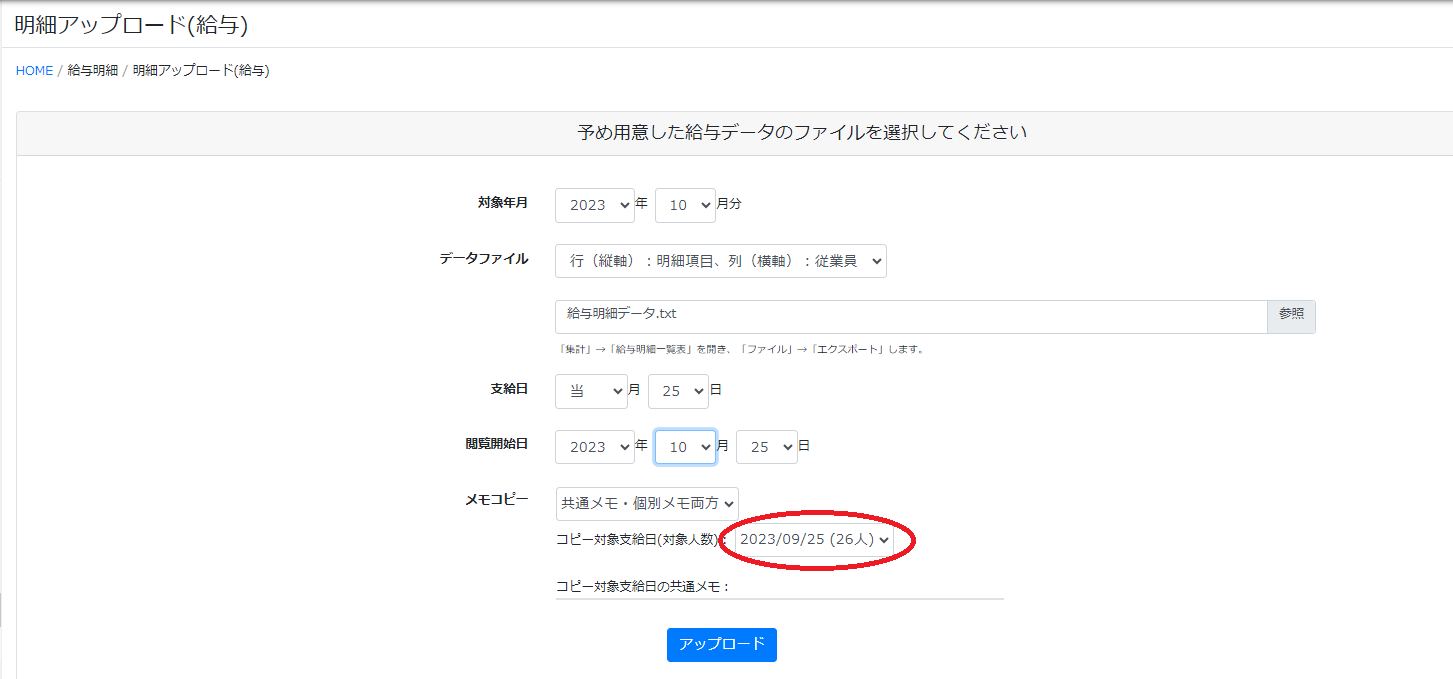The image size is (1453, 679).
Task: Expand the メモコピー dropdown 共通メモ・個別メモ両方
Action: [x=647, y=504]
